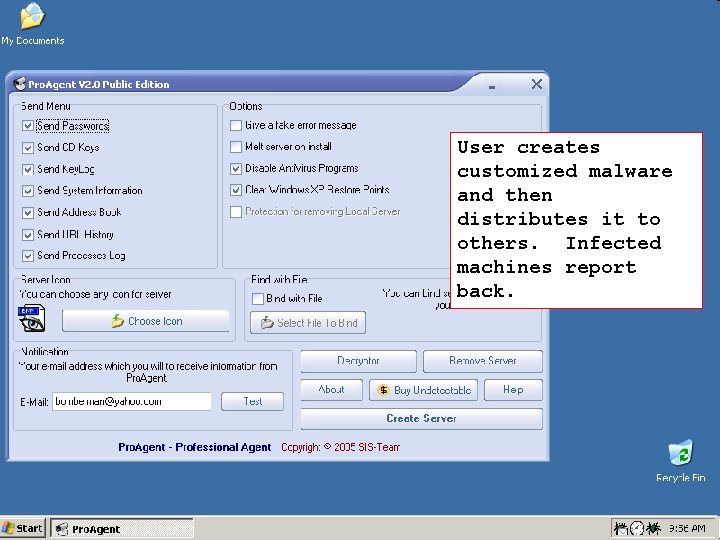Uncheck Send Passwords checkbox
This screenshot has height=540, width=720.
click(28, 126)
